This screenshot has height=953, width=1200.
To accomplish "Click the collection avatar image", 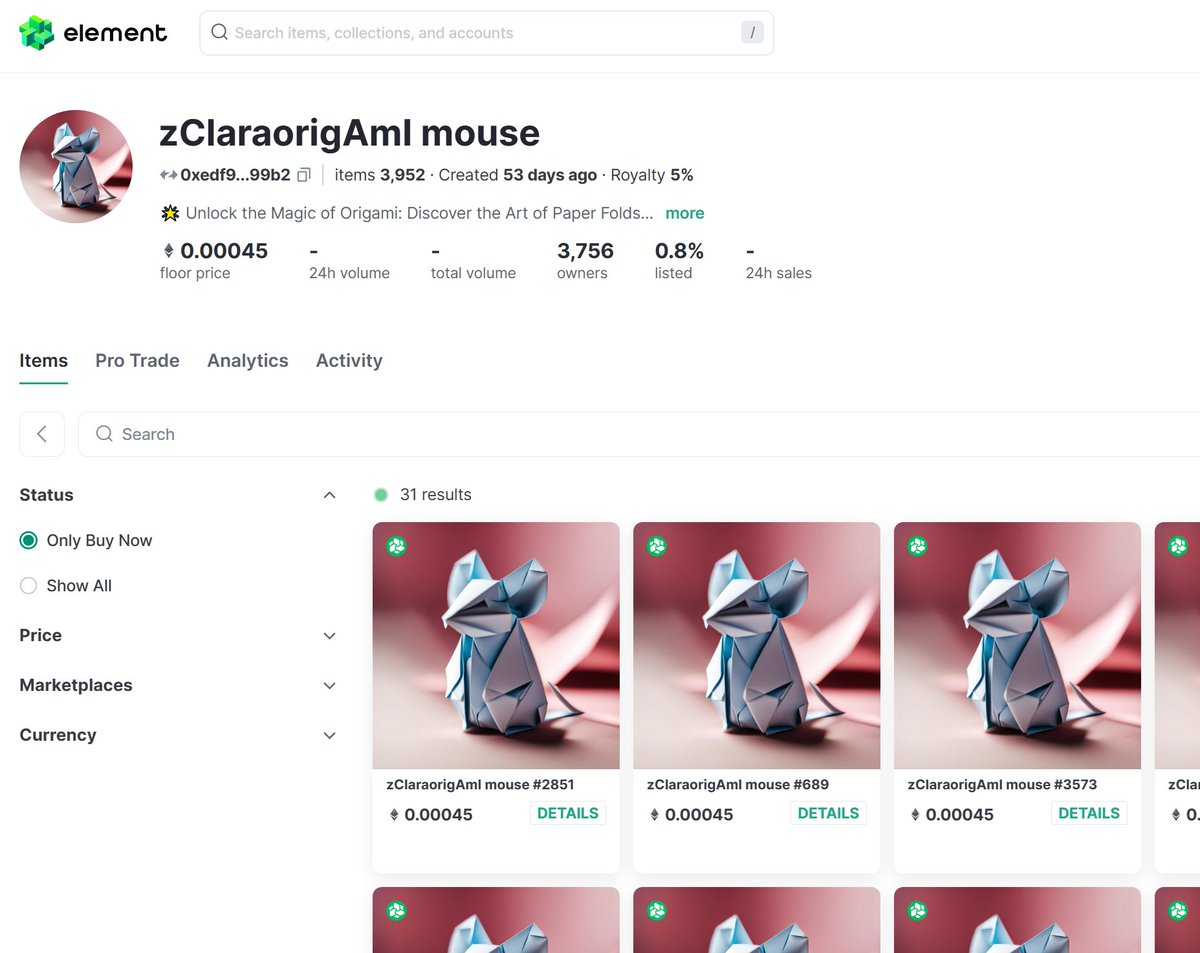I will 76,166.
